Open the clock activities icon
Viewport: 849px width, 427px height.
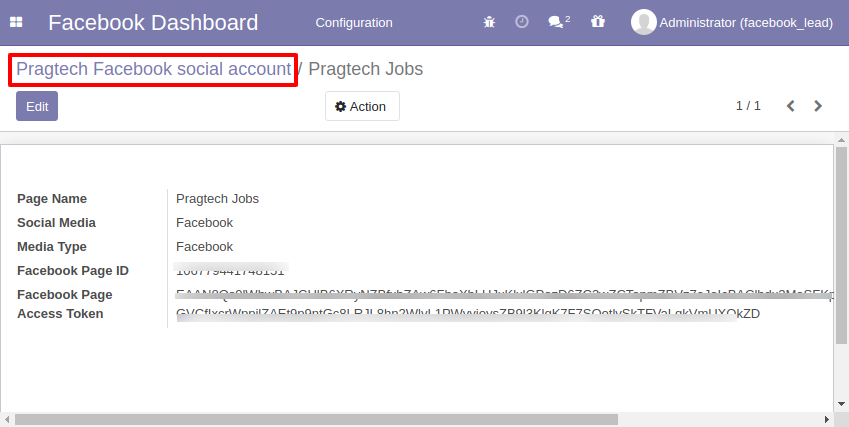coord(521,22)
